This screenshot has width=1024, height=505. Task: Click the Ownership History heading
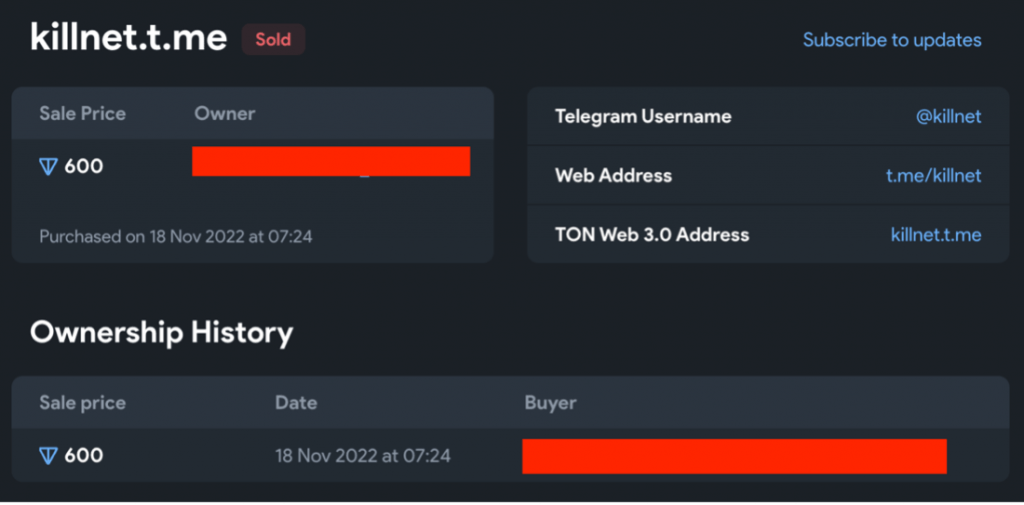coord(161,333)
